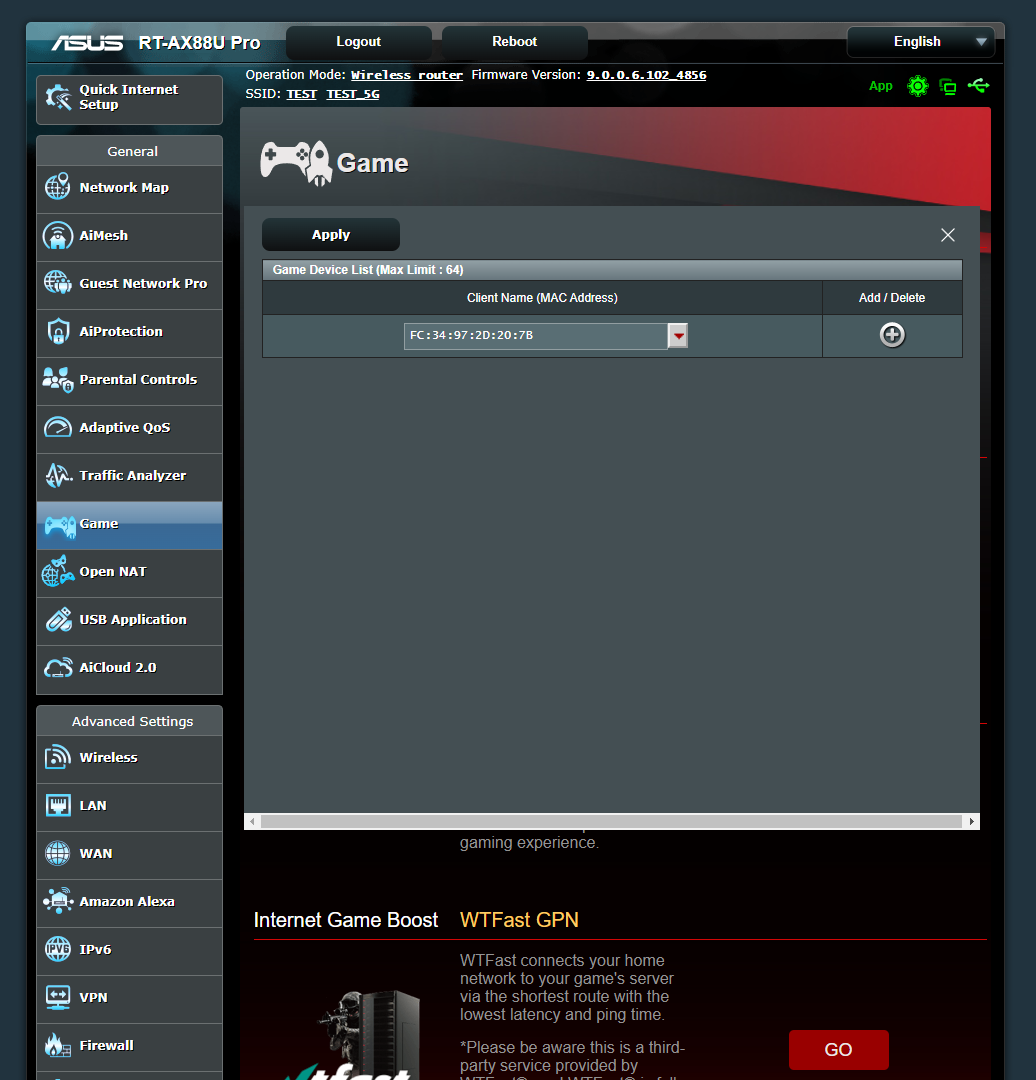
Task: Click the scrollbar left arrow
Action: click(252, 821)
